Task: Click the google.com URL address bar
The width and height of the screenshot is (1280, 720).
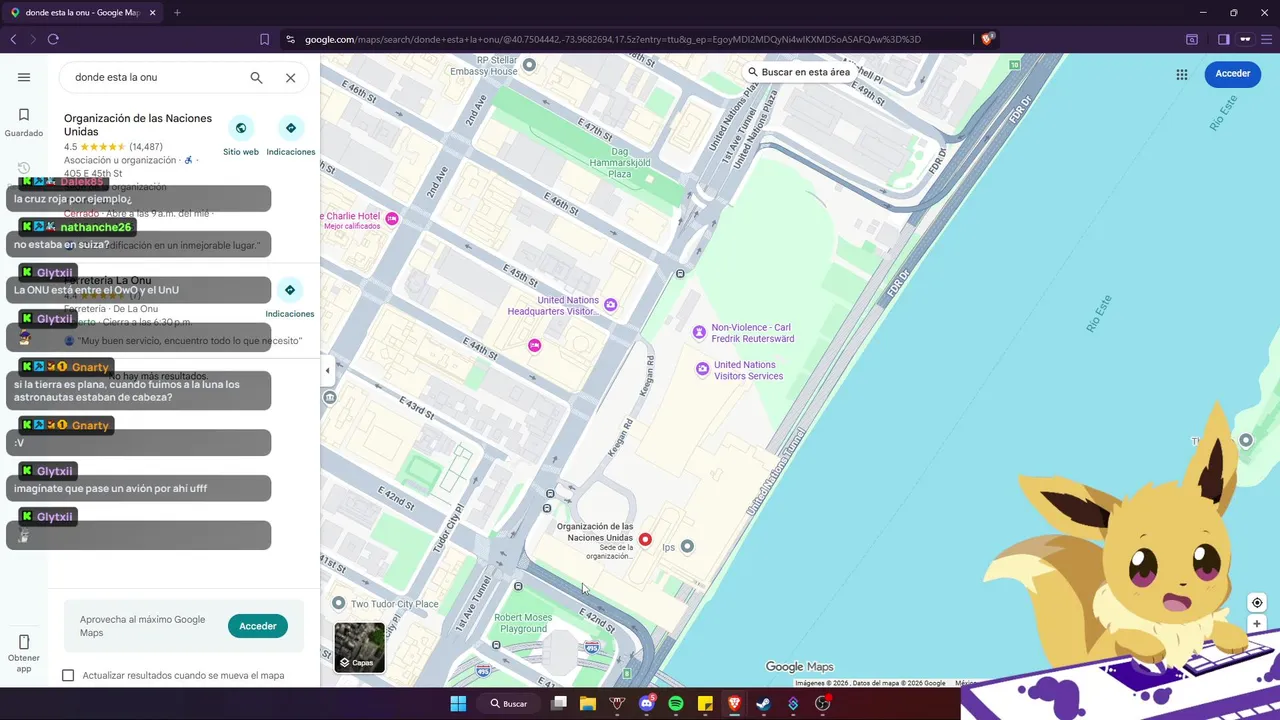Action: coord(612,39)
